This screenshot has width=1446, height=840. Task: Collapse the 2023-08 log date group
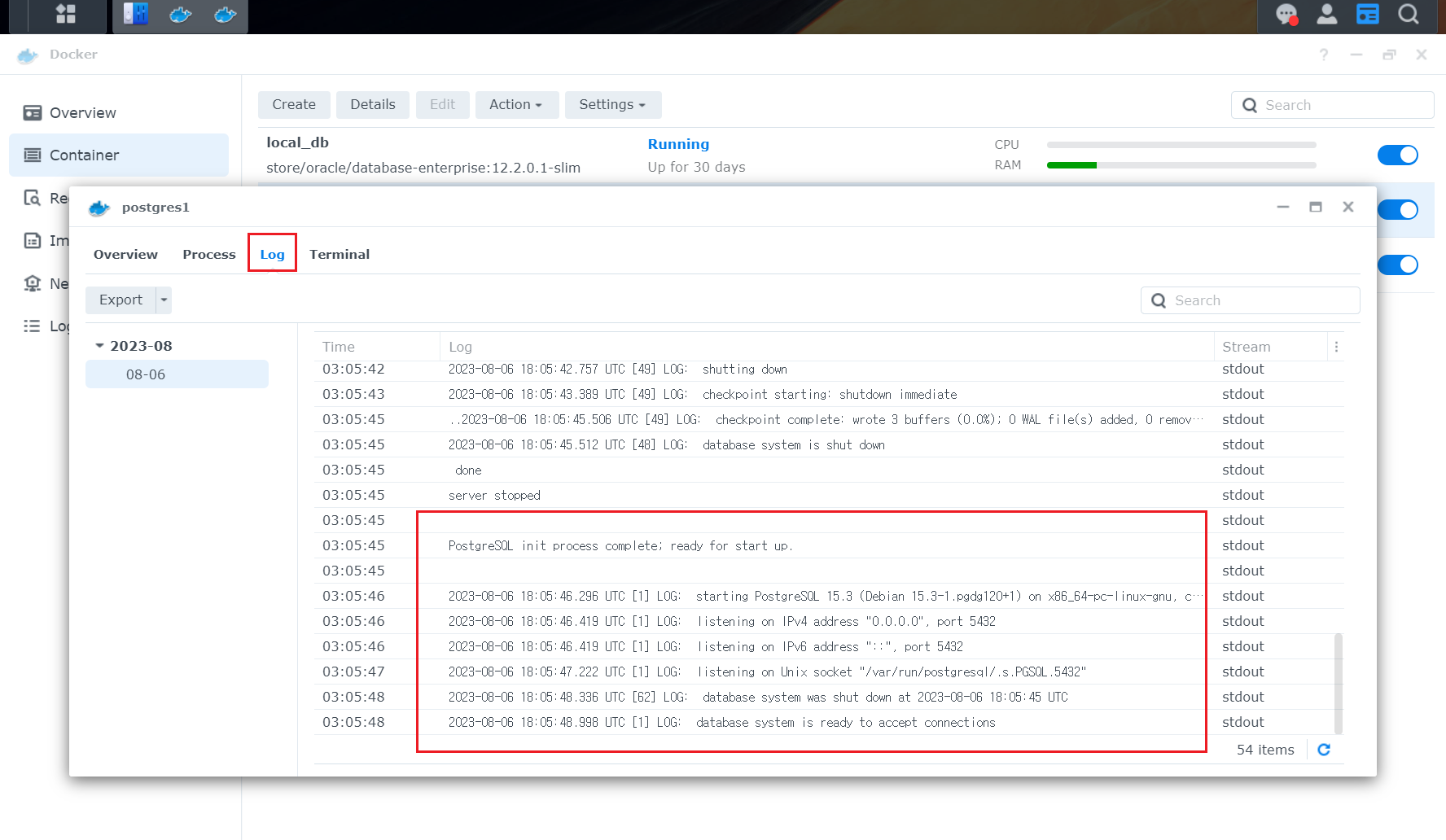pyautogui.click(x=99, y=345)
